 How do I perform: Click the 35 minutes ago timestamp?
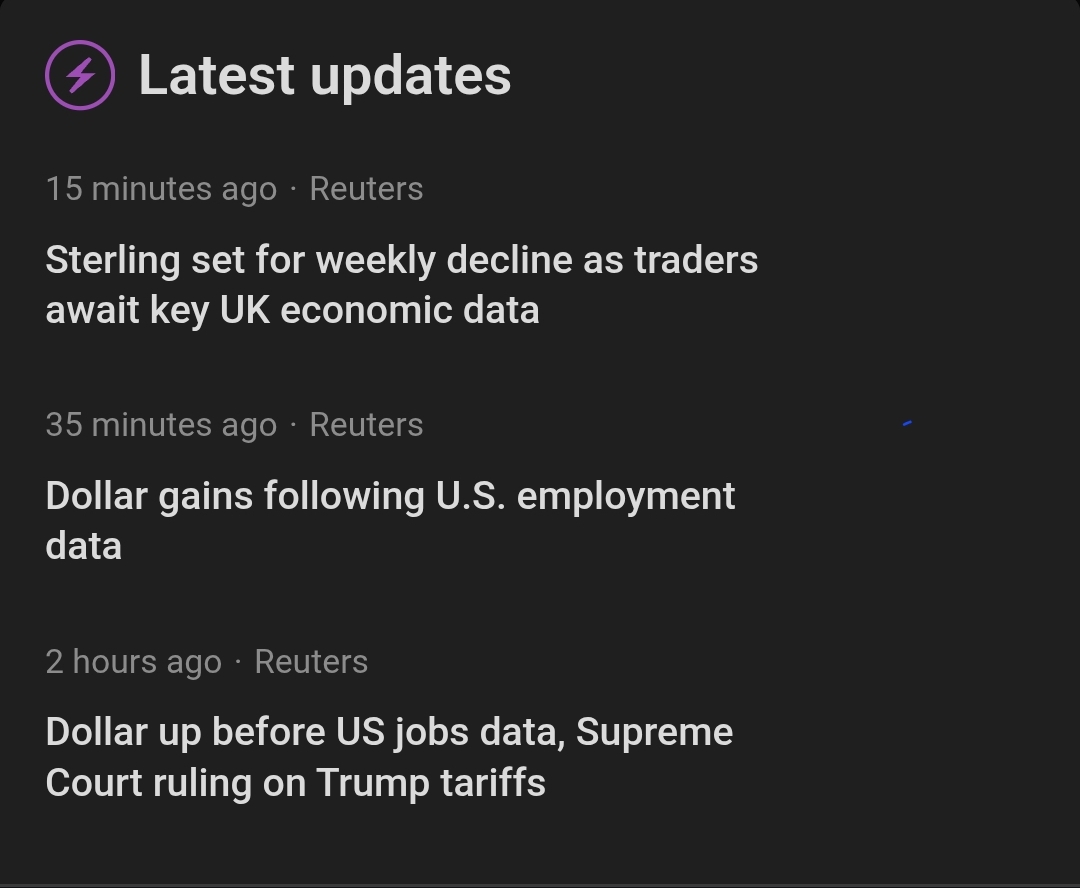pyautogui.click(x=161, y=425)
